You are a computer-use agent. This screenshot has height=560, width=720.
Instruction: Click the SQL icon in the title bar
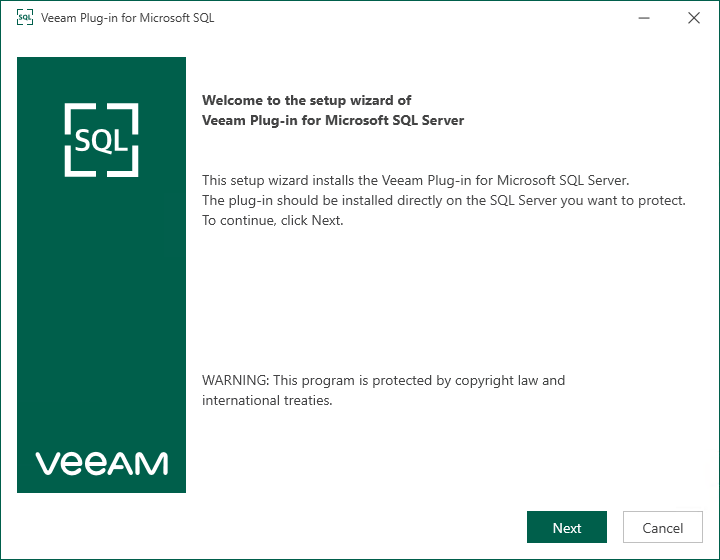pyautogui.click(x=25, y=18)
